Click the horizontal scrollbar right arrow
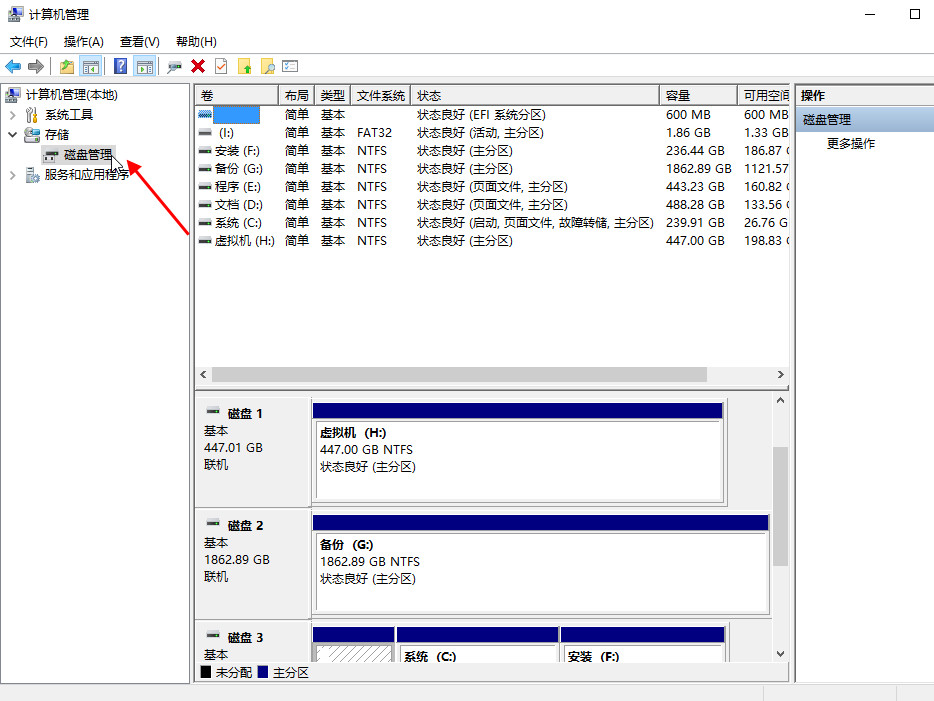Image resolution: width=934 pixels, height=701 pixels. click(781, 374)
